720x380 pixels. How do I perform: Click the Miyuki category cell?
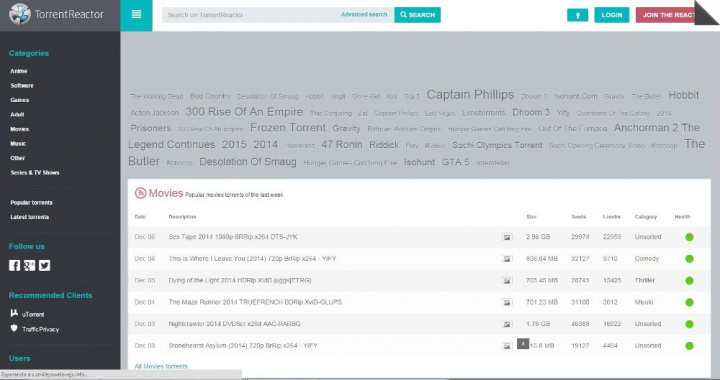(644, 302)
